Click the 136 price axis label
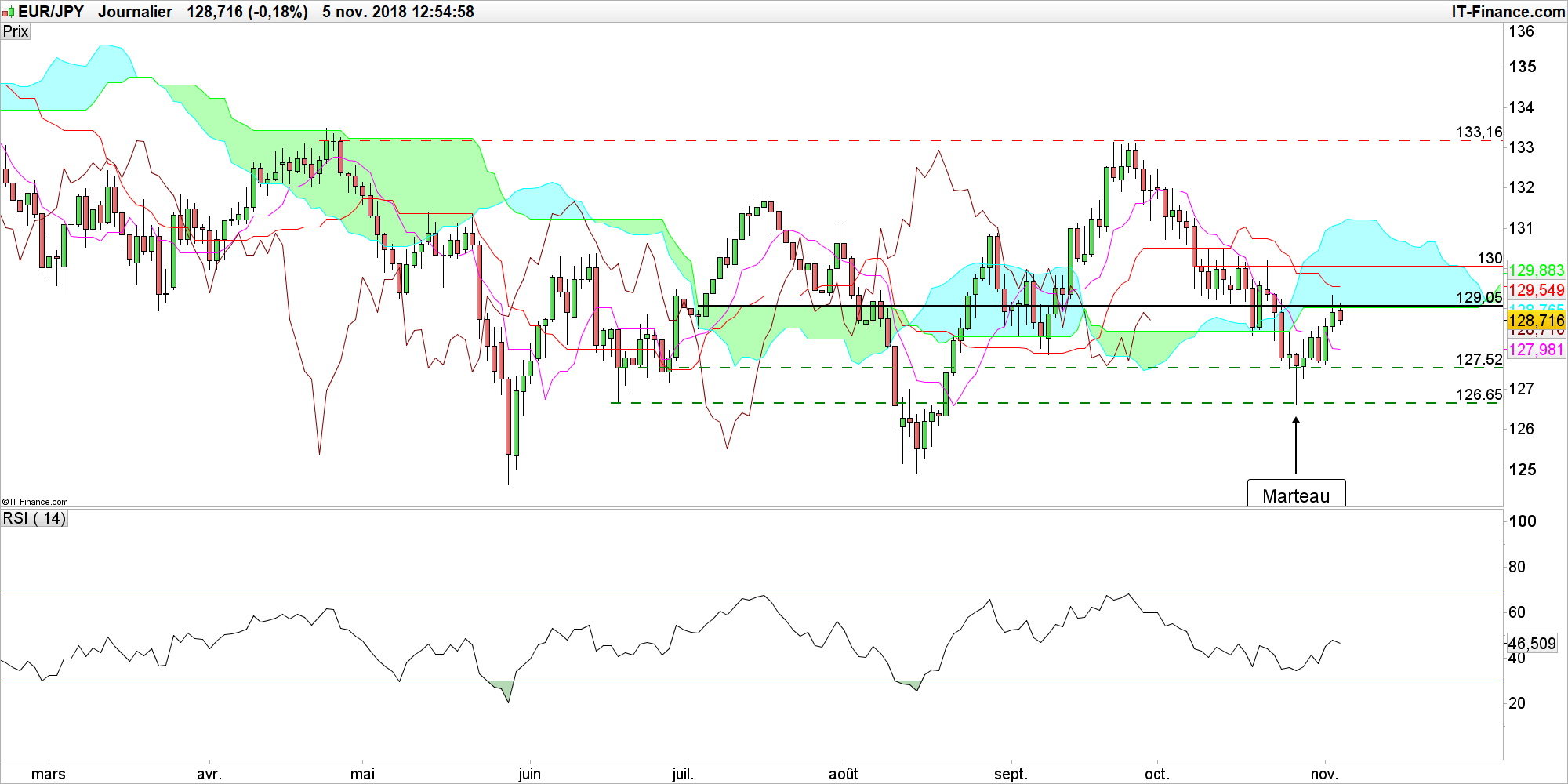1568x784 pixels. [1521, 31]
